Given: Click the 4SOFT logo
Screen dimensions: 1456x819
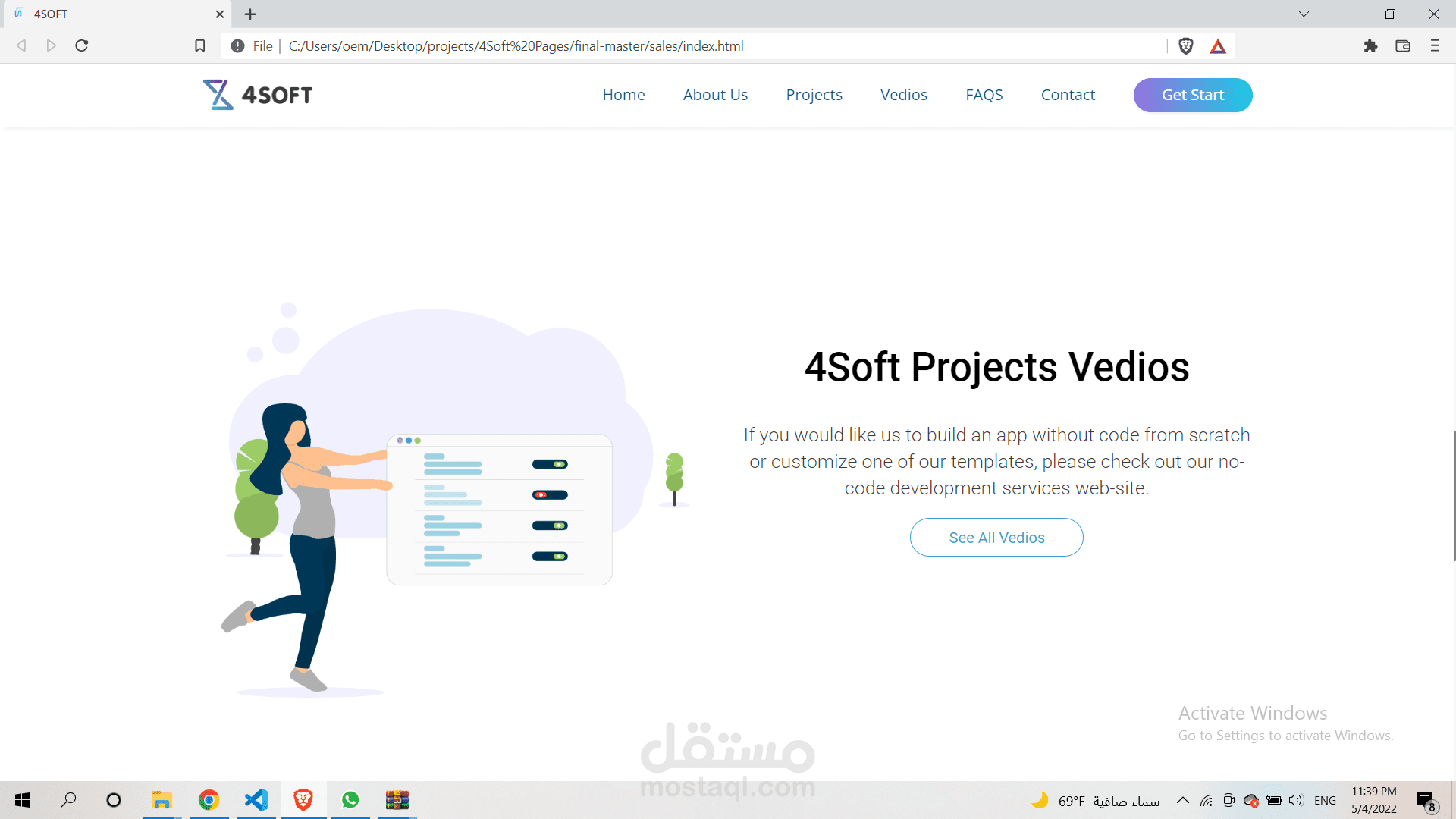Looking at the screenshot, I should click(x=258, y=95).
